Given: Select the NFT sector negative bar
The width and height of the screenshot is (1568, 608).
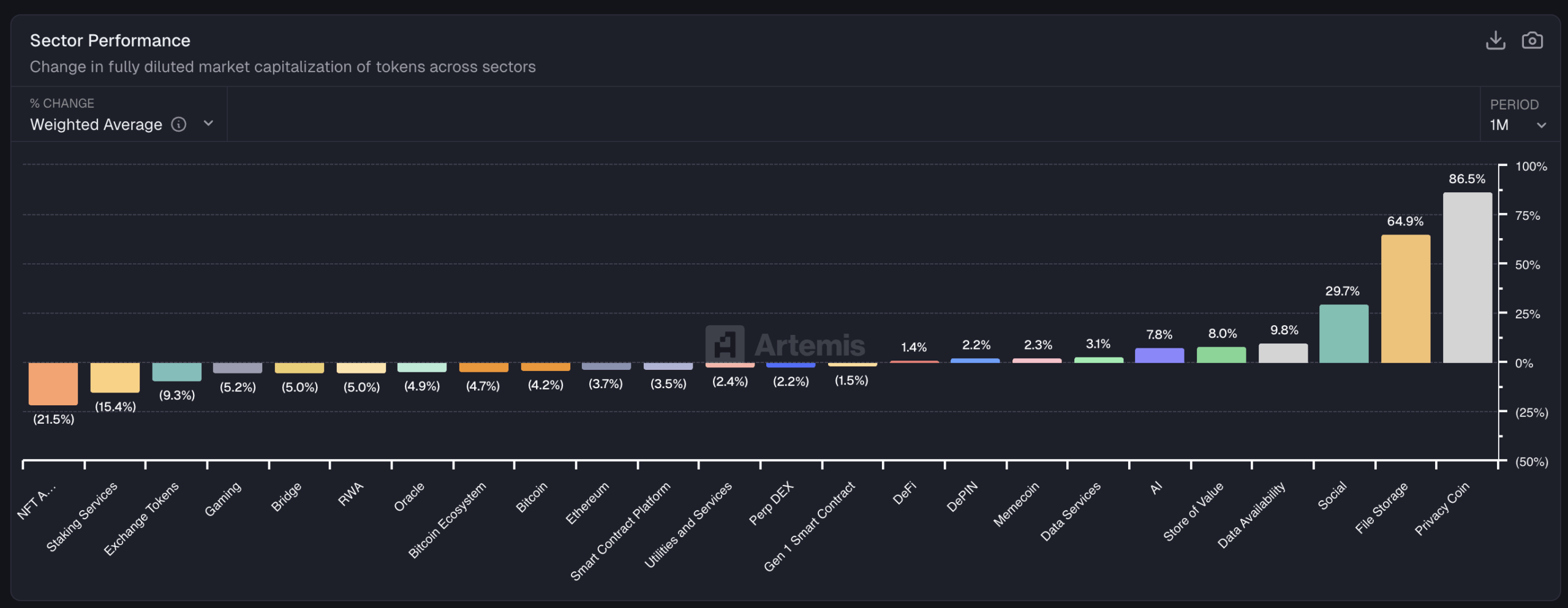Looking at the screenshot, I should [x=53, y=383].
